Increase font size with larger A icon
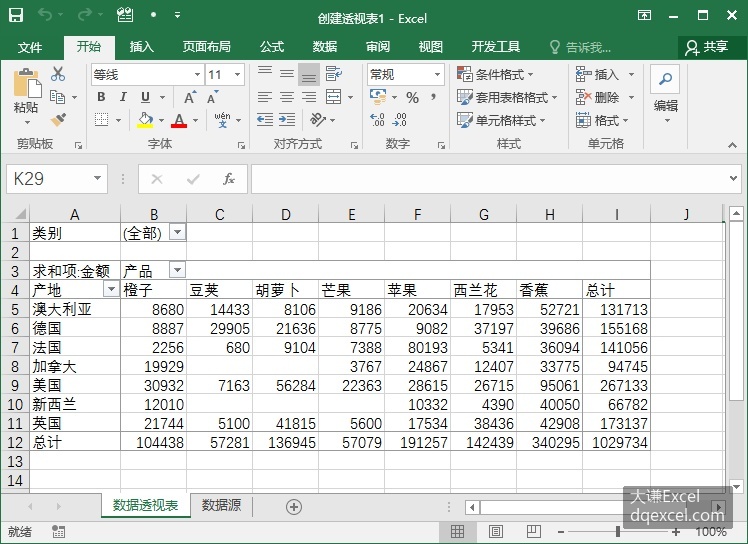Viewport: 748px width, 544px height. click(x=190, y=97)
